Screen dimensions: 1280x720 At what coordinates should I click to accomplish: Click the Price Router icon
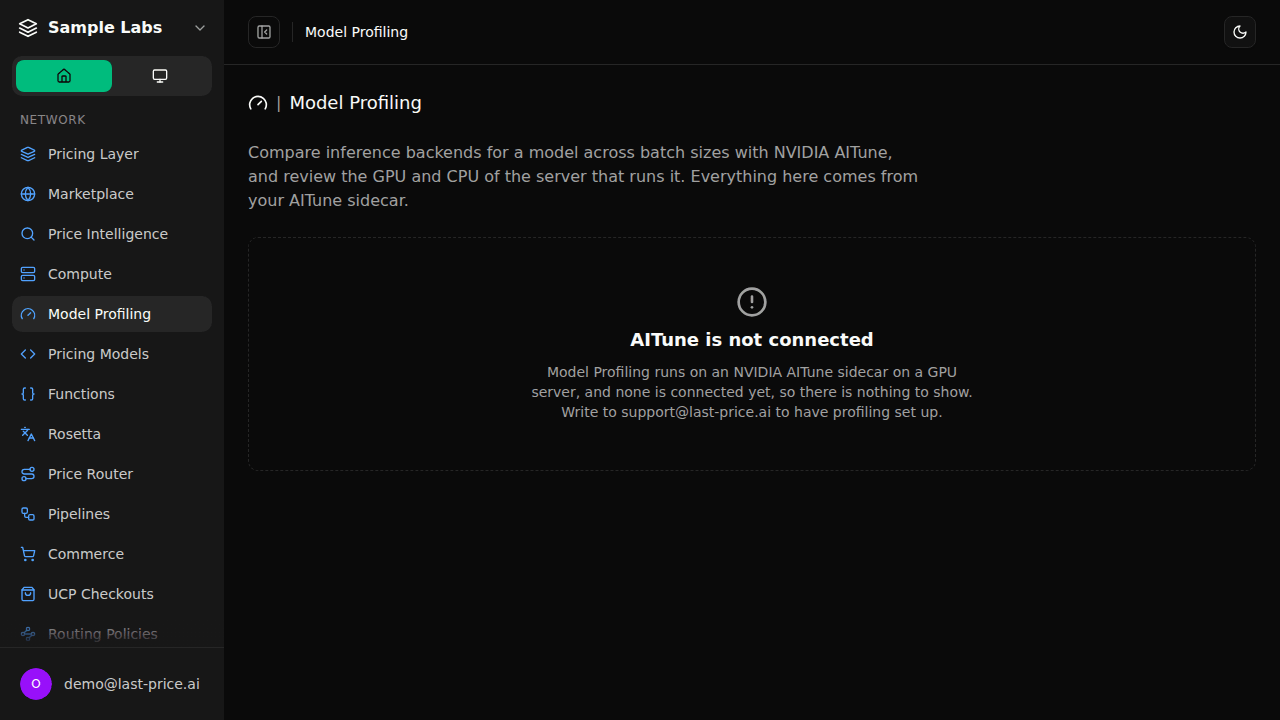click(28, 474)
